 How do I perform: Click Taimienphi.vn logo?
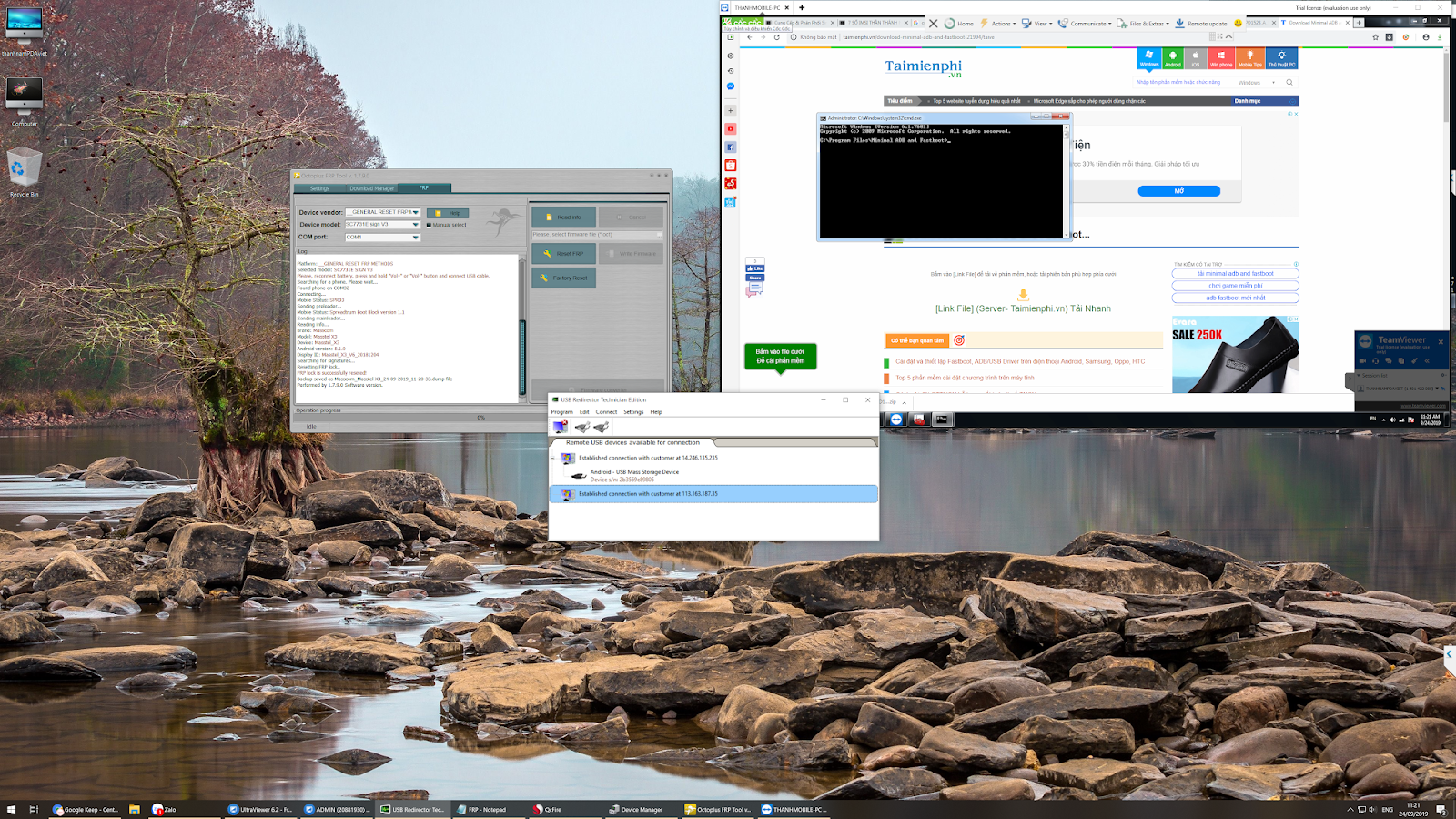pos(924,67)
